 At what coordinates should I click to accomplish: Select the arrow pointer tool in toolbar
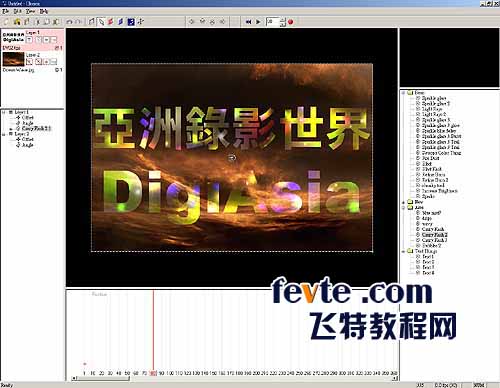(101, 22)
